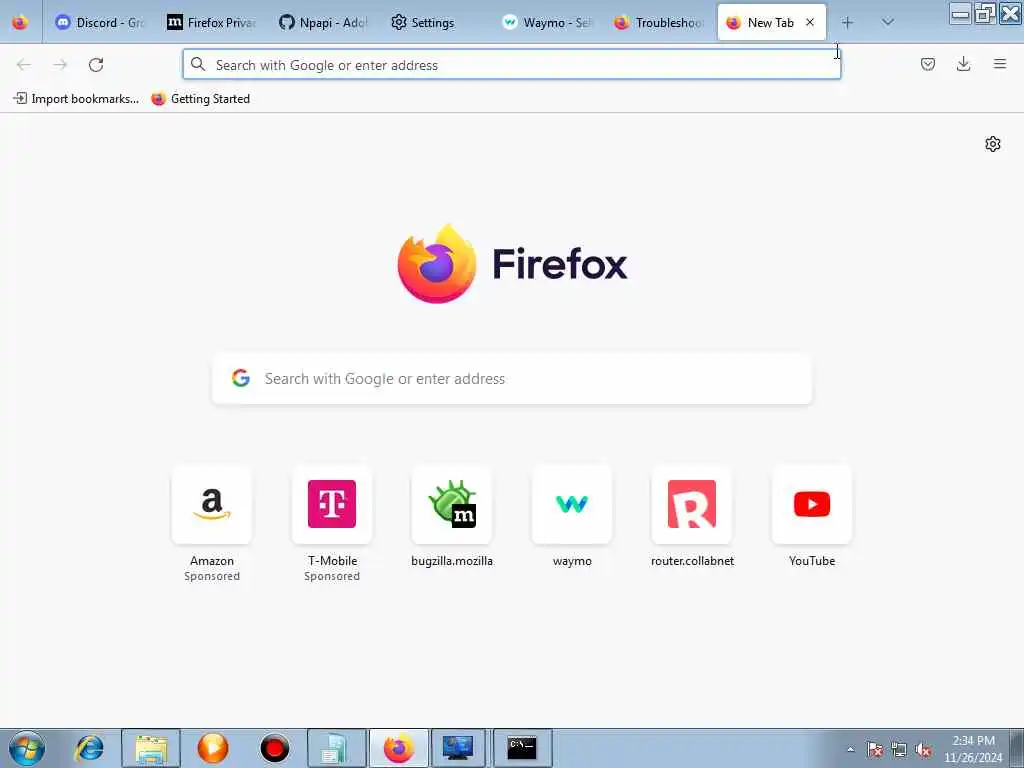
Task: Open the Save to Pocket button
Action: [928, 64]
